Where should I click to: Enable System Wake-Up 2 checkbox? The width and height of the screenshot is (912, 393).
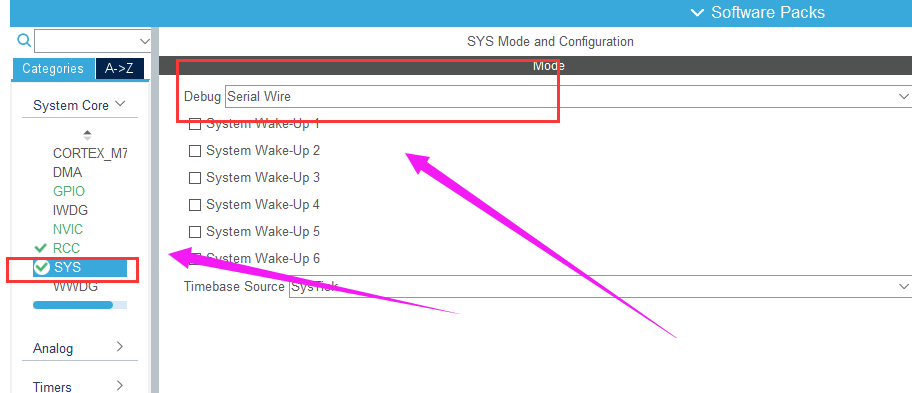[x=195, y=151]
